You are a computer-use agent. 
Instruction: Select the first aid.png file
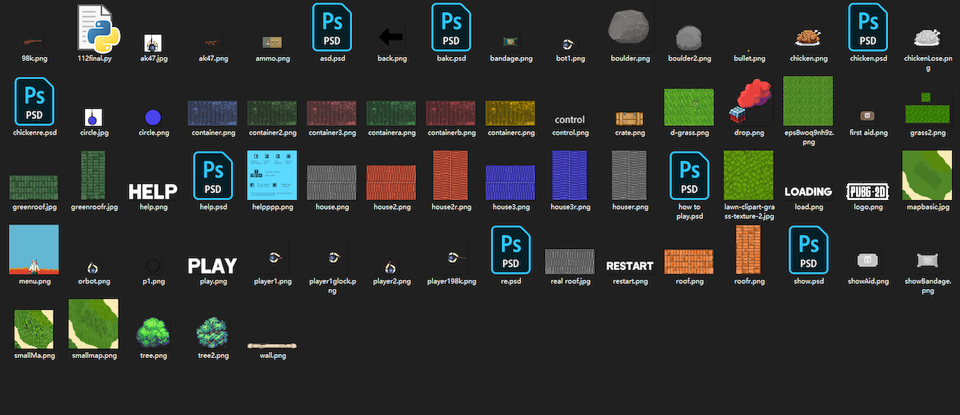[x=868, y=116]
